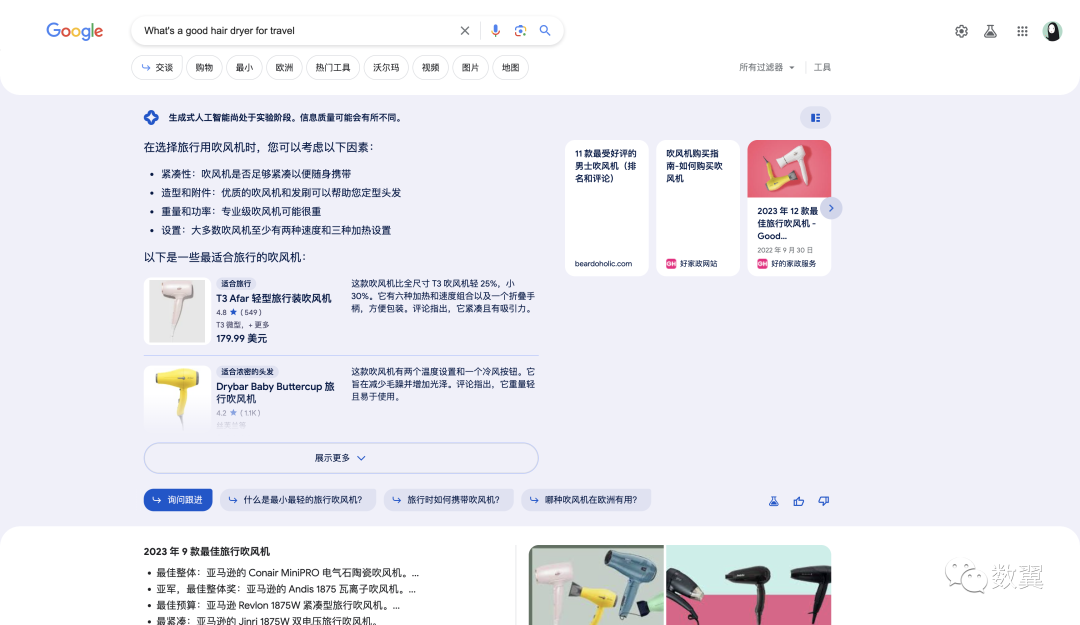Click the Revlon 1875W list item
This screenshot has width=1080, height=625.
(x=278, y=606)
